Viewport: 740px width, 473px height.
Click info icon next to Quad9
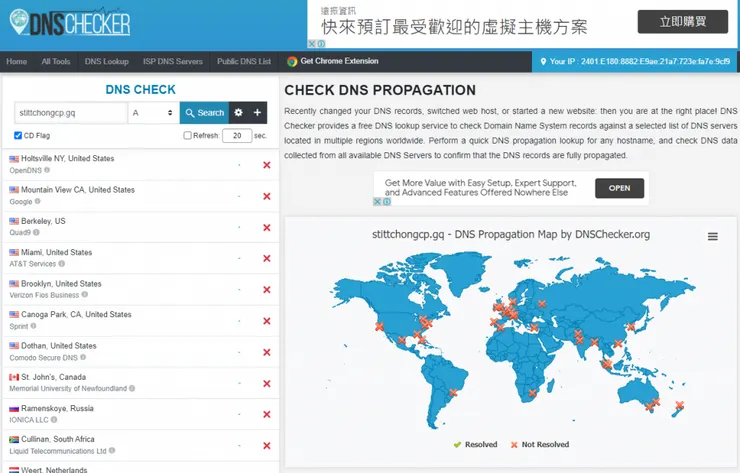36,232
